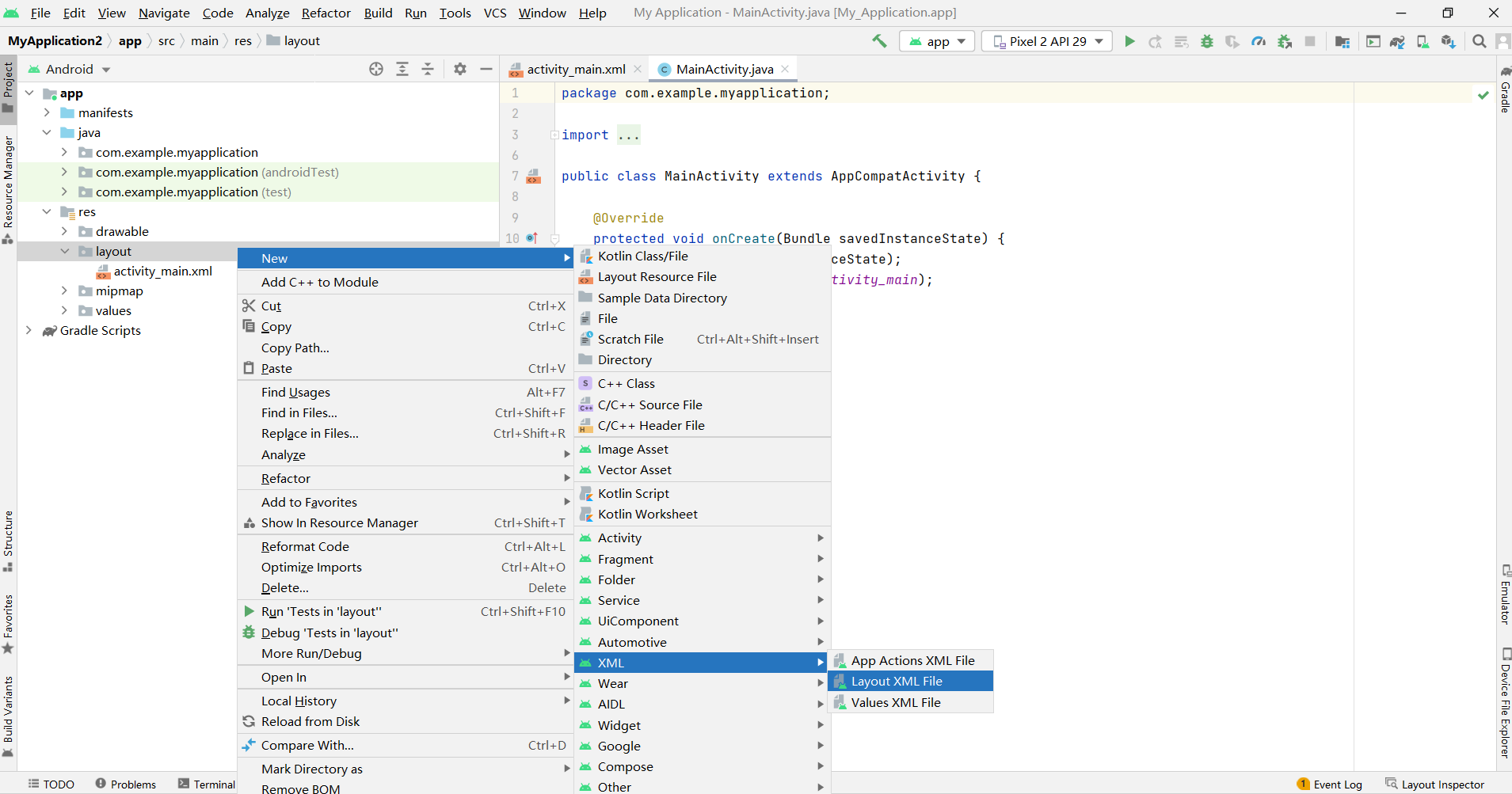Open Project panel settings gear
1512x794 pixels.
[460, 69]
